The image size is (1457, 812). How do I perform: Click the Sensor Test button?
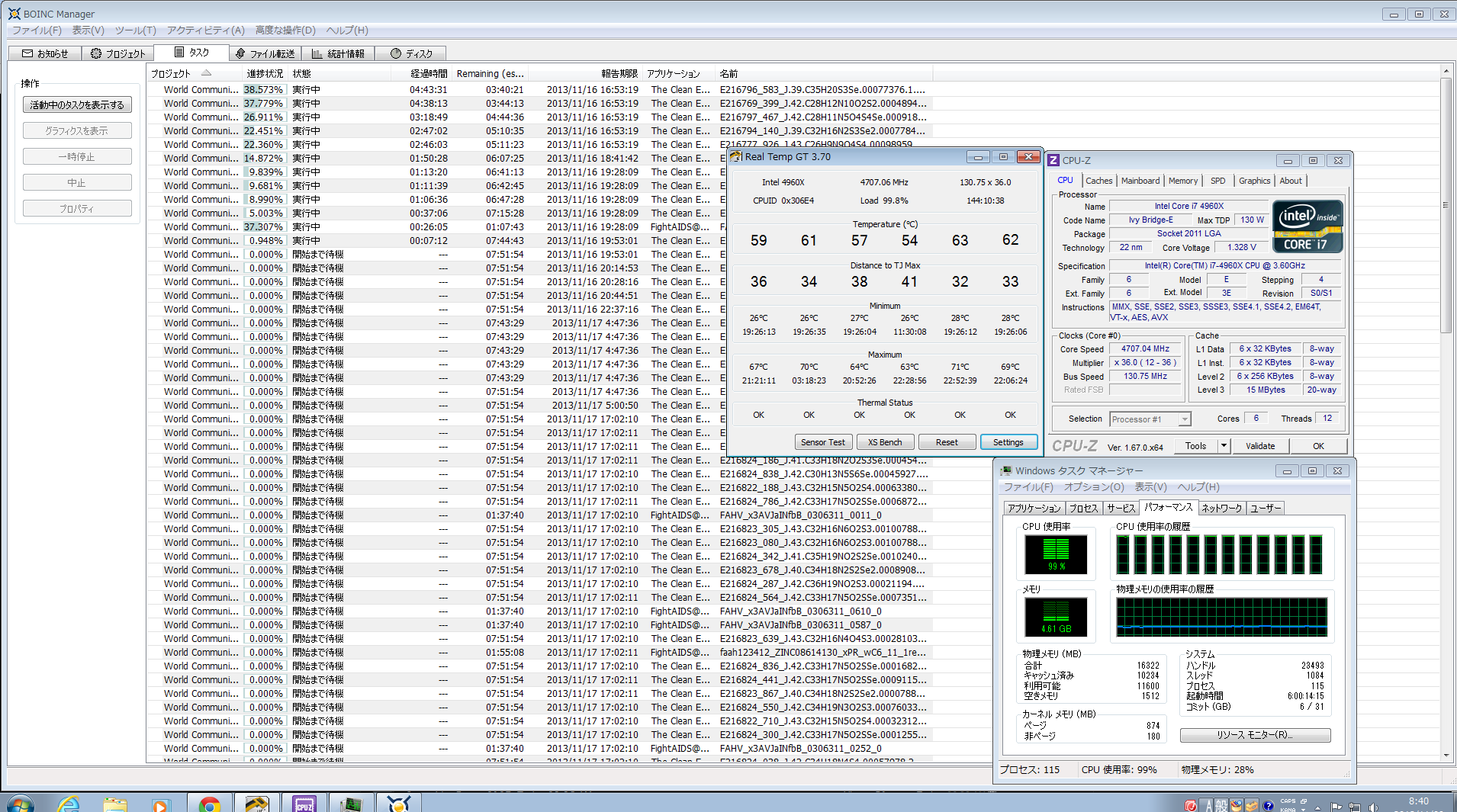[822, 442]
